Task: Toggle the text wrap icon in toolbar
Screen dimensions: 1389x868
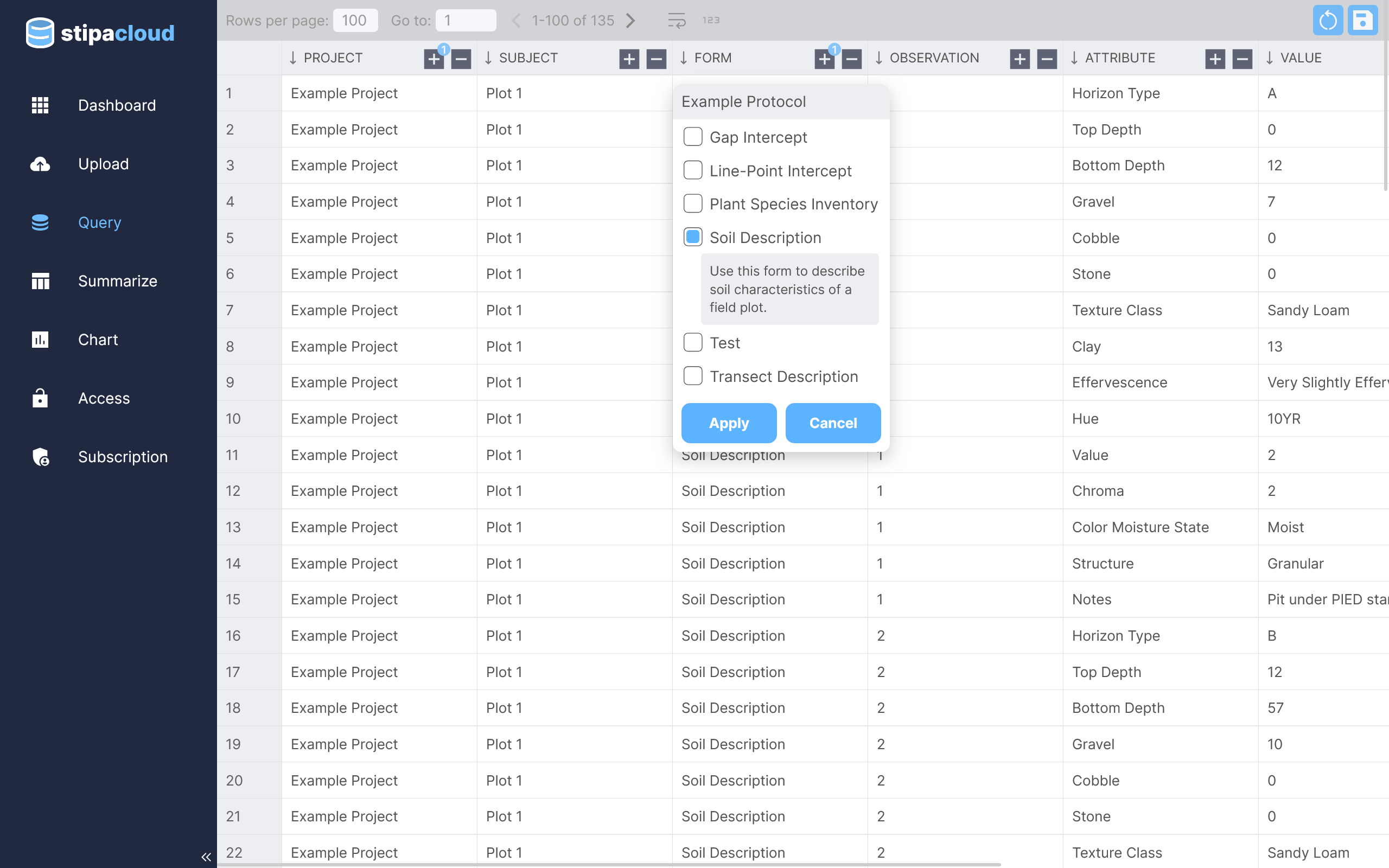Action: [x=676, y=21]
